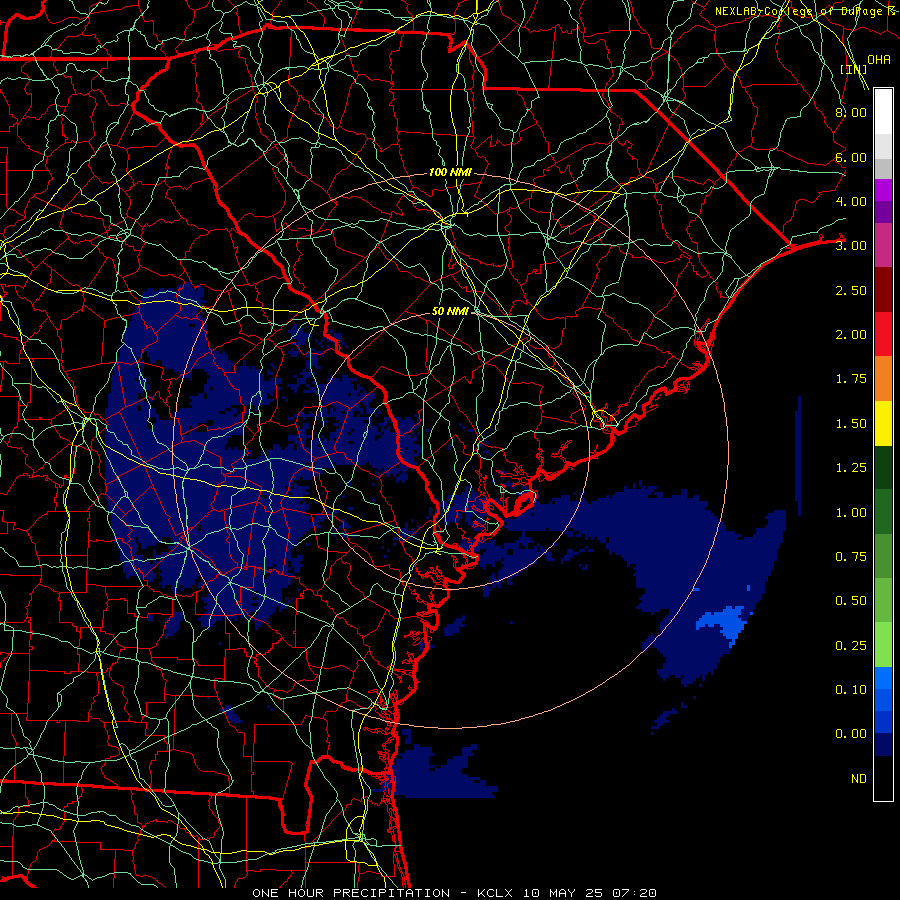Pick the dark green 1.25 legend color
This screenshot has height=900, width=900.
[883, 467]
